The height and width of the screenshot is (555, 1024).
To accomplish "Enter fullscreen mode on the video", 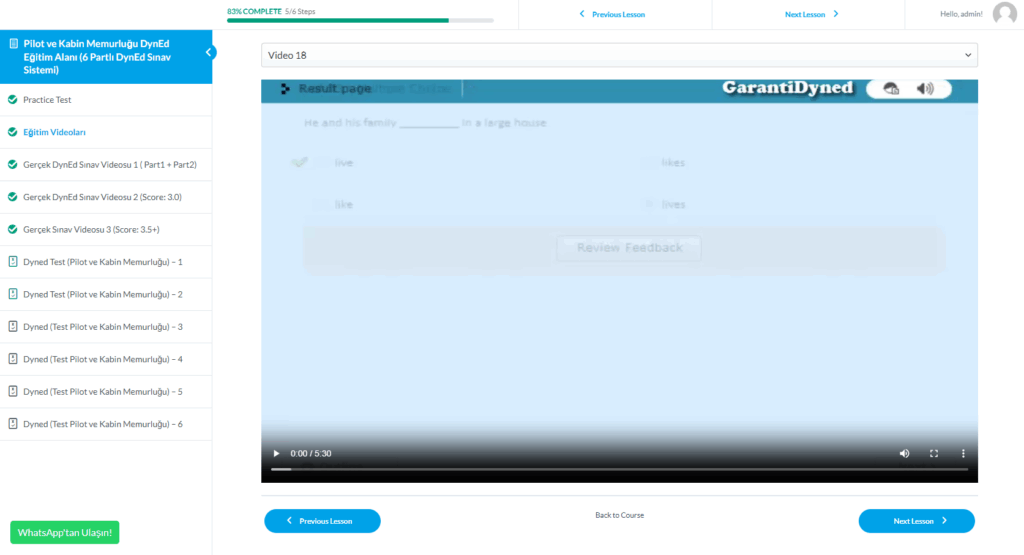I will click(x=934, y=453).
